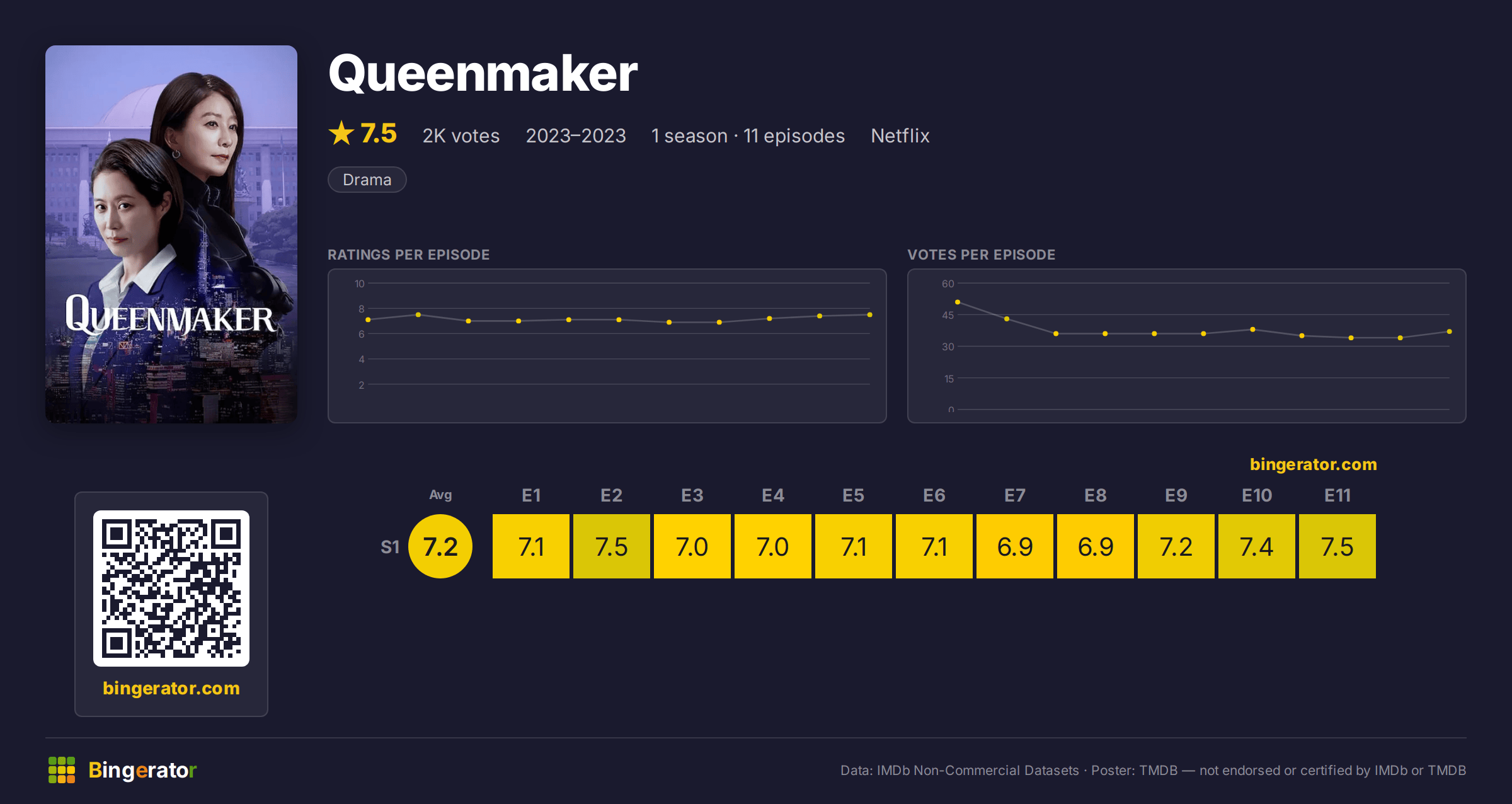
Task: Click the Queenmaker show title
Action: coord(483,74)
